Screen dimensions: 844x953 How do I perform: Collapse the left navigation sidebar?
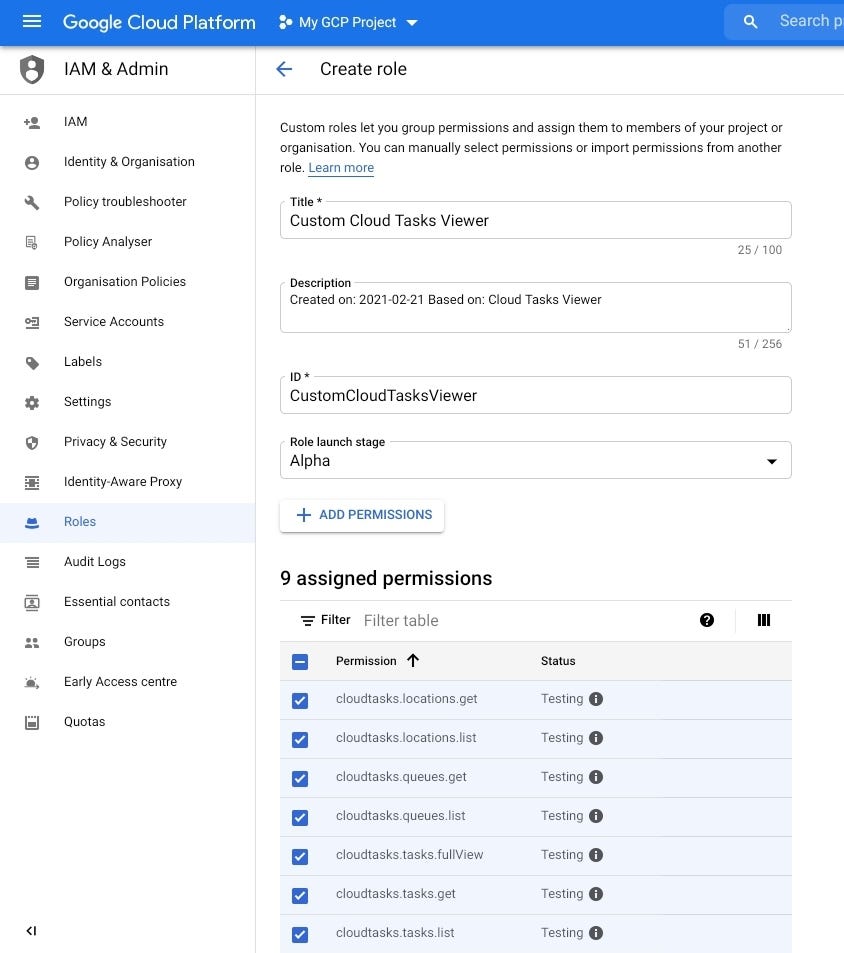(x=30, y=930)
